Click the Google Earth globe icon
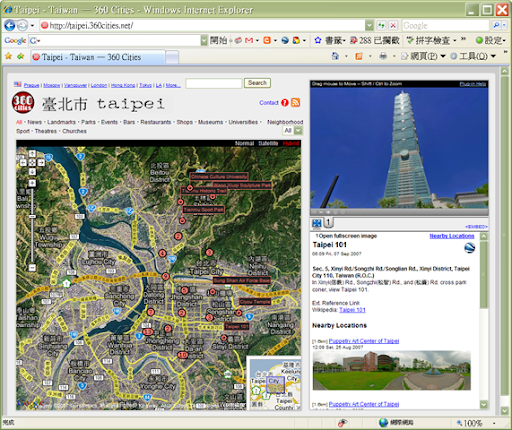512x430 pixels. pyautogui.click(x=470, y=248)
